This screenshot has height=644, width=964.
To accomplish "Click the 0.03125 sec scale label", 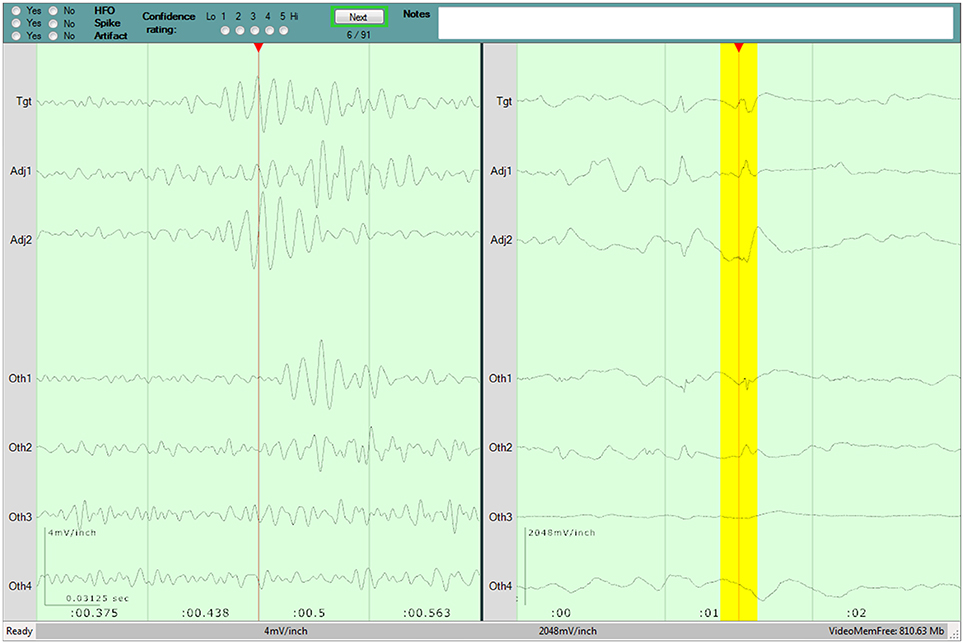I will point(98,598).
